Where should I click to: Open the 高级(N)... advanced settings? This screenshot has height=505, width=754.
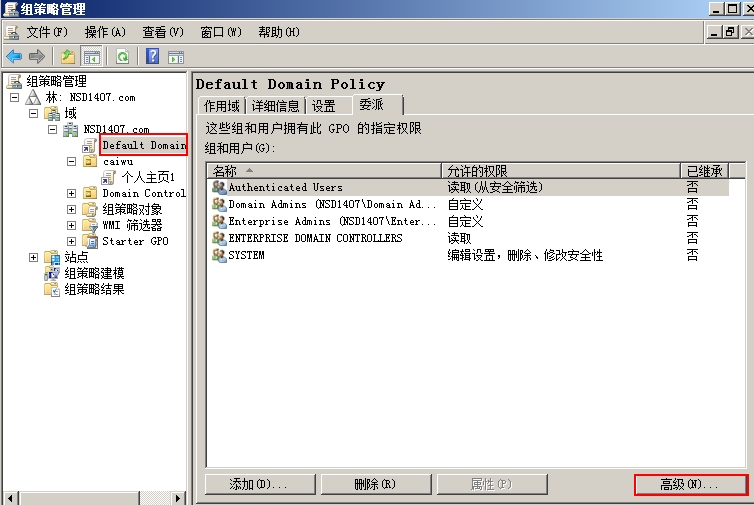[x=691, y=484]
